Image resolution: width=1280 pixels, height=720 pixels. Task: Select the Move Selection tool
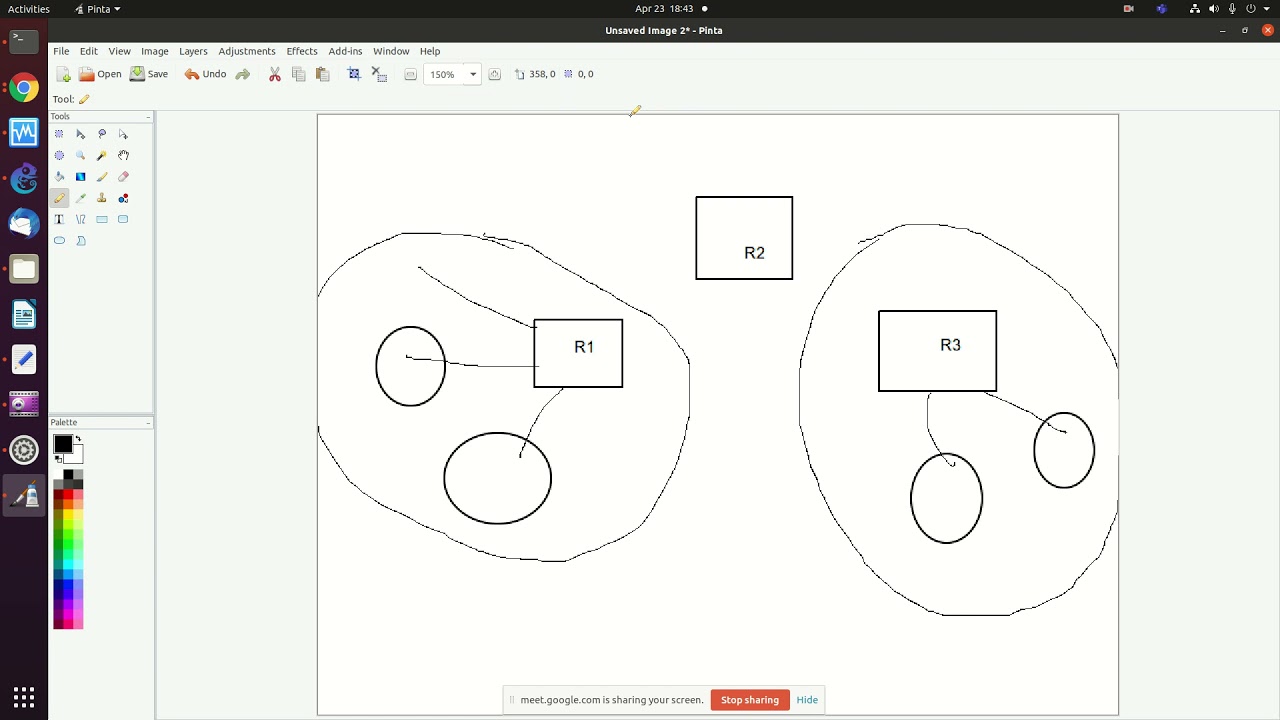click(123, 134)
